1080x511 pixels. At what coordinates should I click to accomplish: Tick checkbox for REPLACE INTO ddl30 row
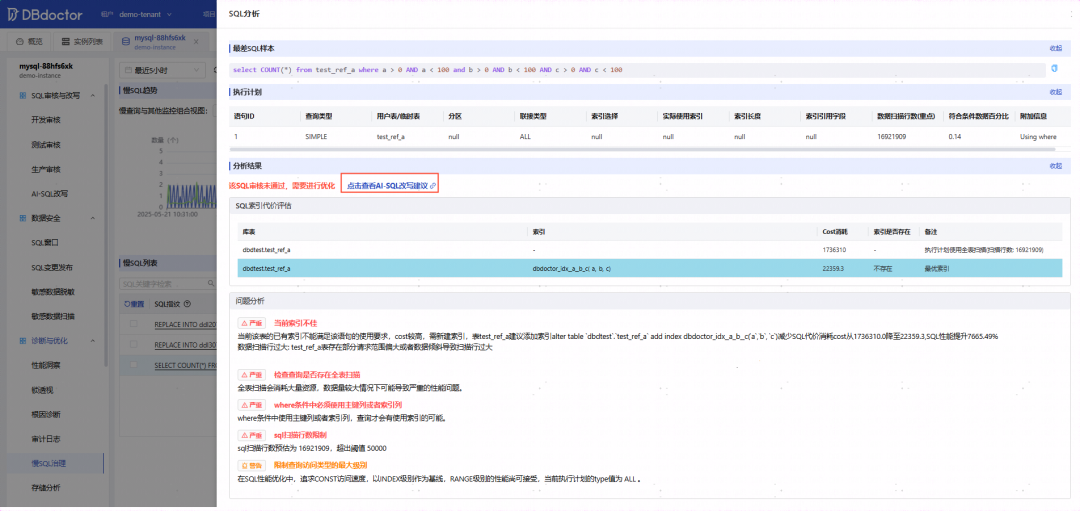coord(134,345)
